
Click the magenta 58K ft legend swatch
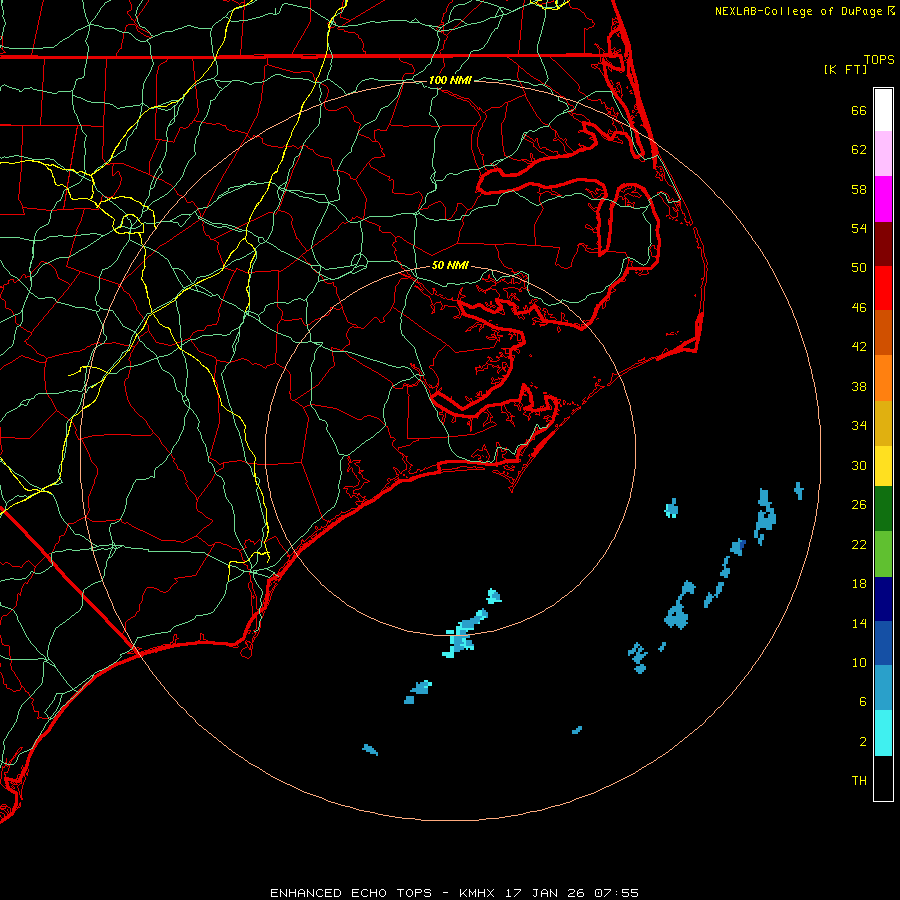883,199
